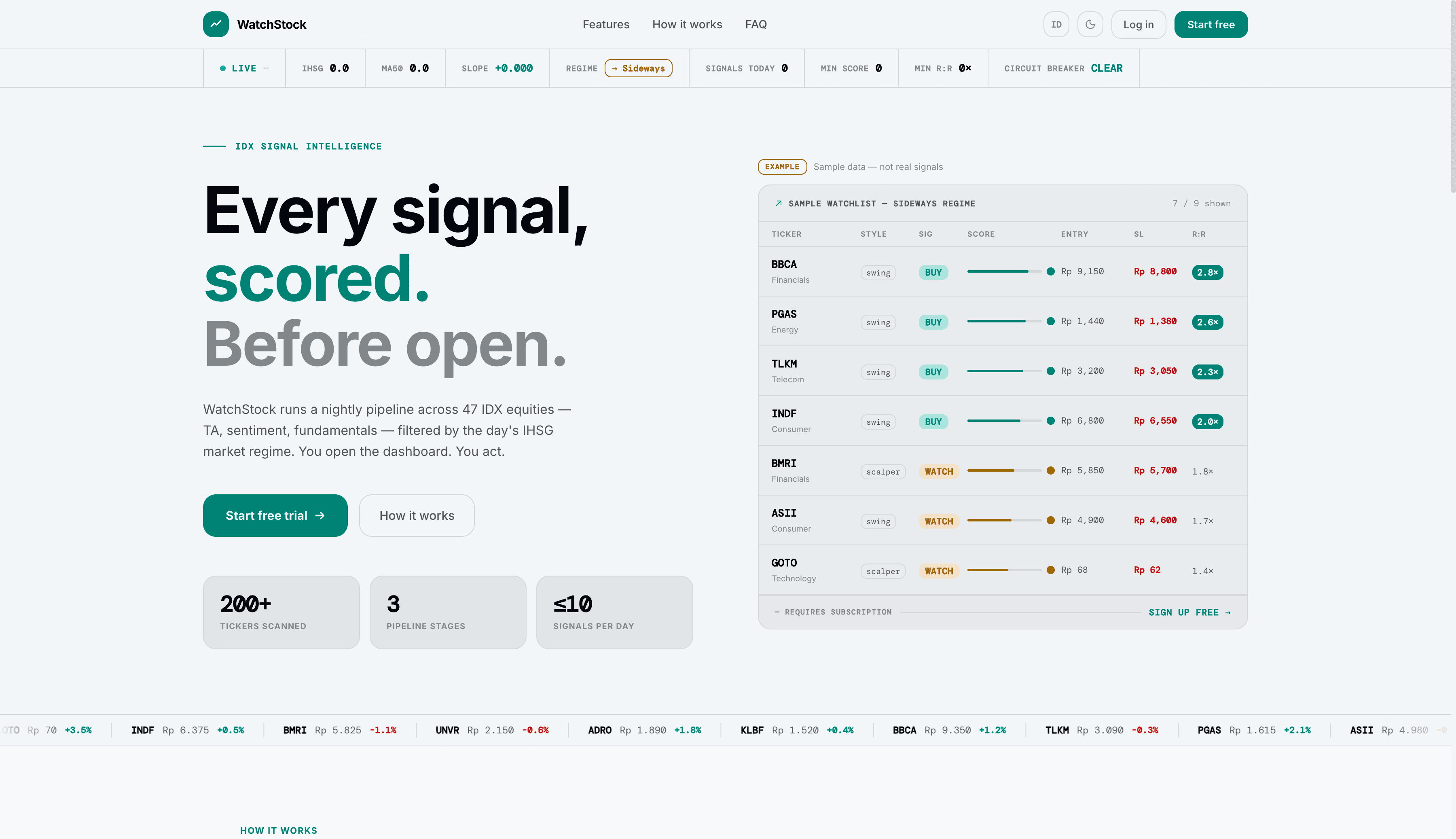The height and width of the screenshot is (839, 1456).
Task: Click the TICKER column header
Action: pos(787,234)
